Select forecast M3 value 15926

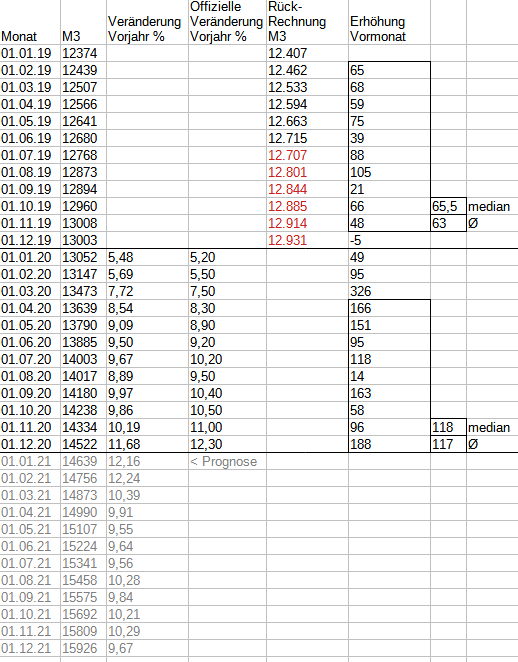tap(83, 648)
